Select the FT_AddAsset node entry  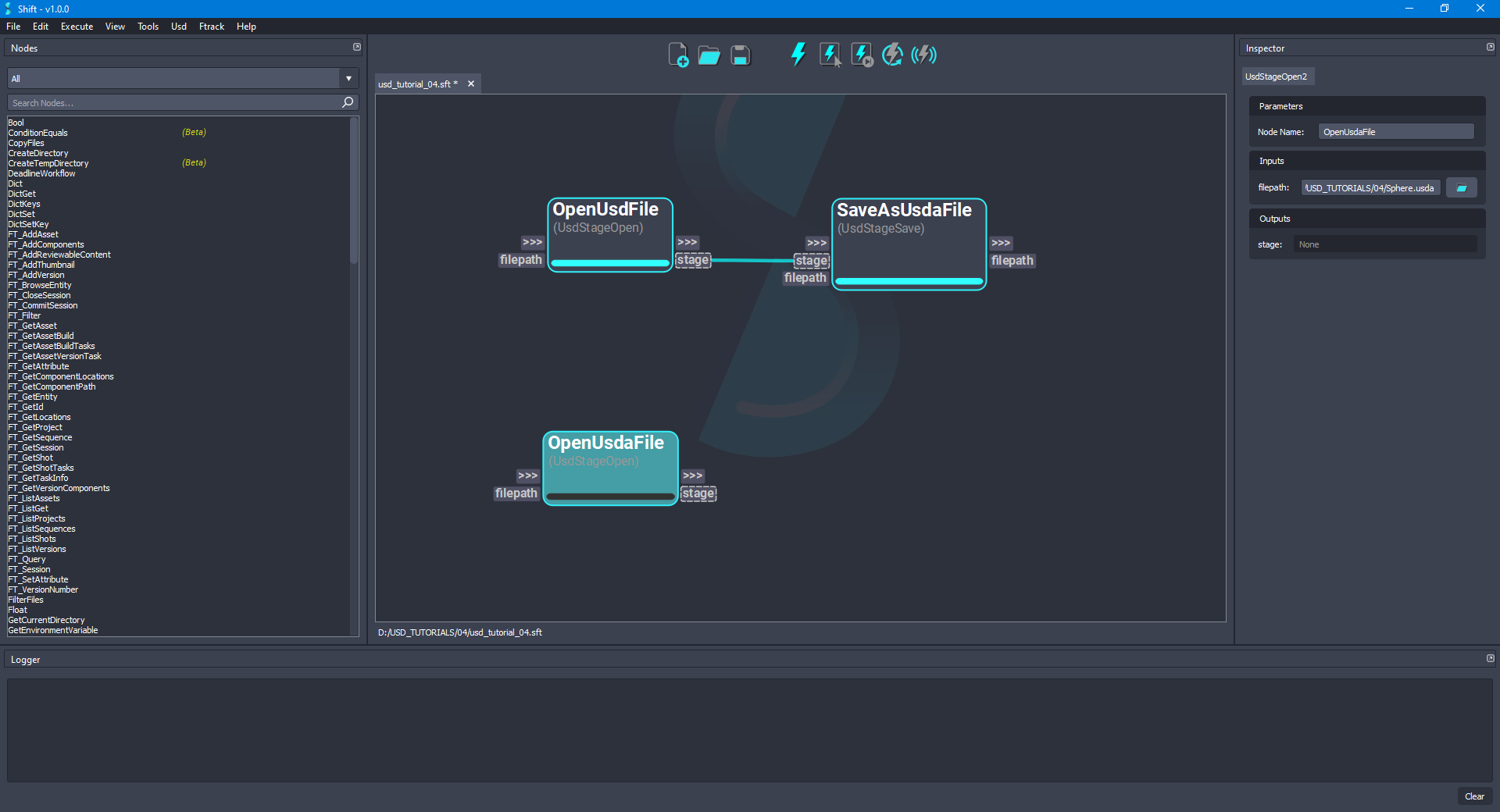(33, 234)
